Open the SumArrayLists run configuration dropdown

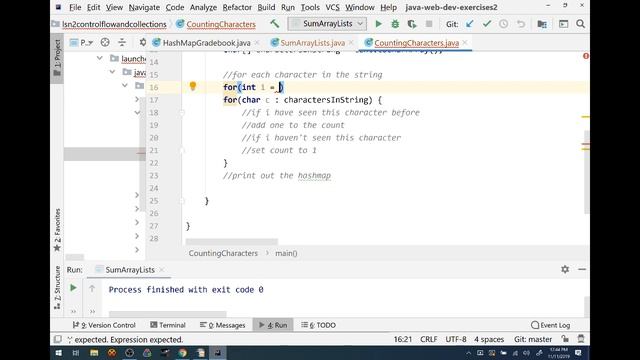(327, 24)
